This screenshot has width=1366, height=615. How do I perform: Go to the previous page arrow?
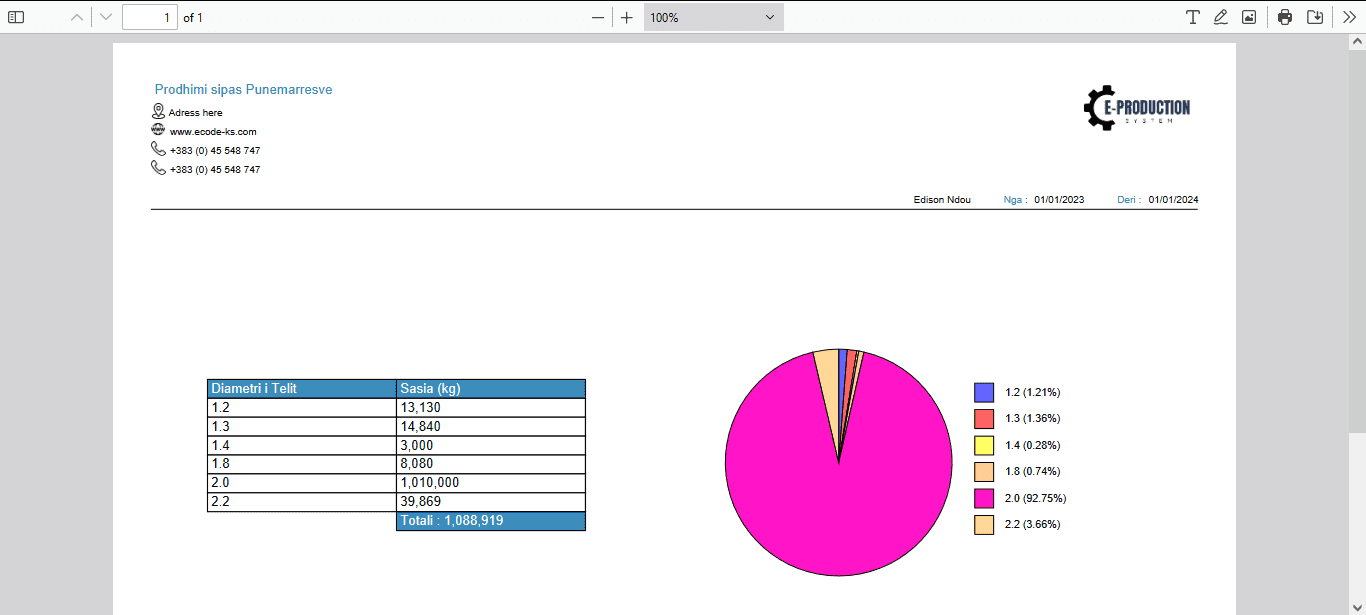pyautogui.click(x=75, y=16)
